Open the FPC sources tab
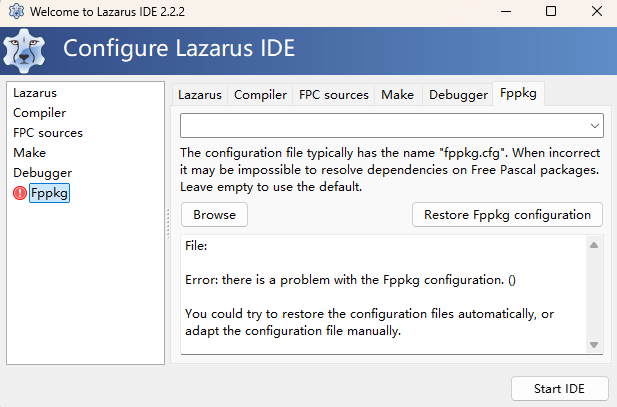Screen dimensions: 617x407 click(x=334, y=95)
